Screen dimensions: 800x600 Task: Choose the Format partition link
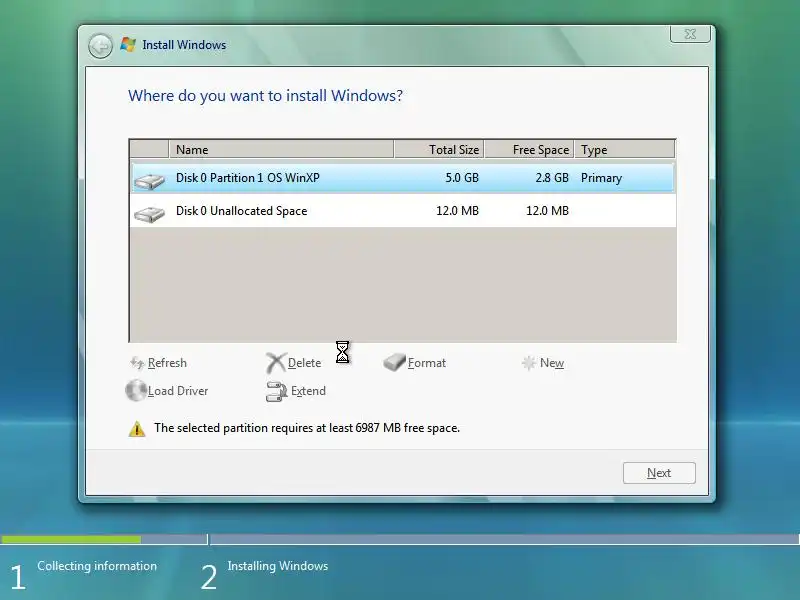point(427,363)
